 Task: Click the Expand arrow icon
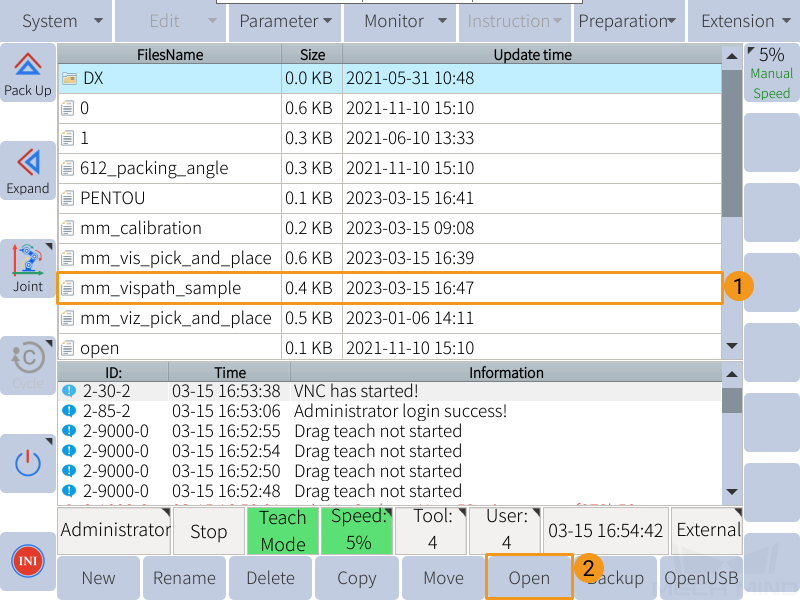28,162
